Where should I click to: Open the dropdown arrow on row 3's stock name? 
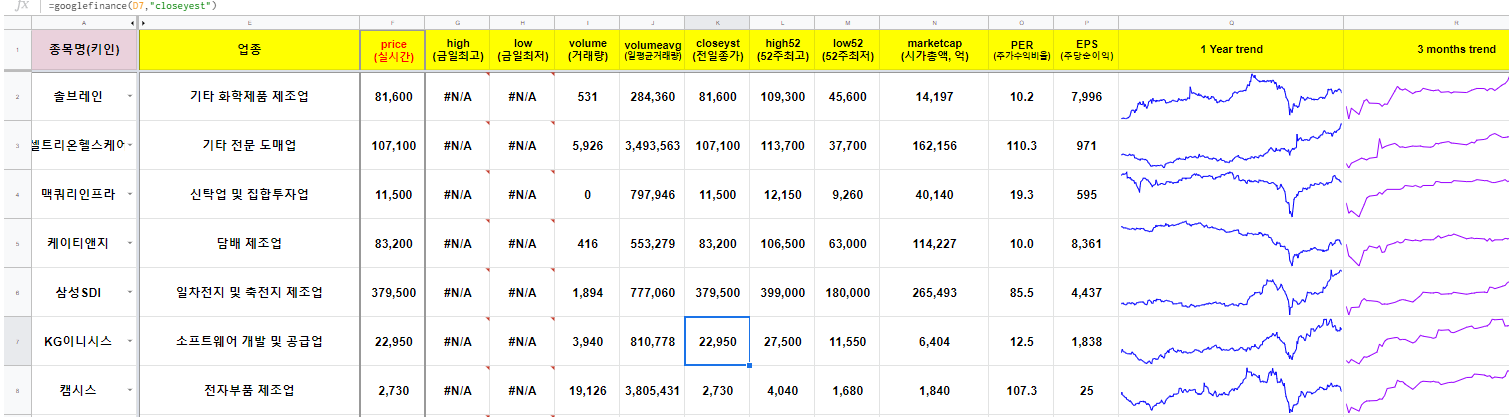[x=130, y=146]
